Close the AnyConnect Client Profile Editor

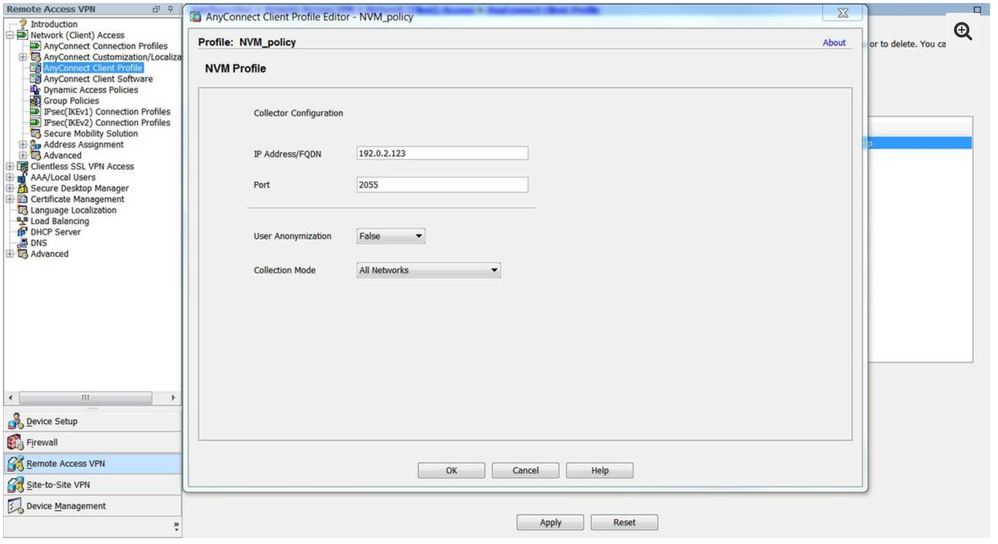tap(843, 13)
